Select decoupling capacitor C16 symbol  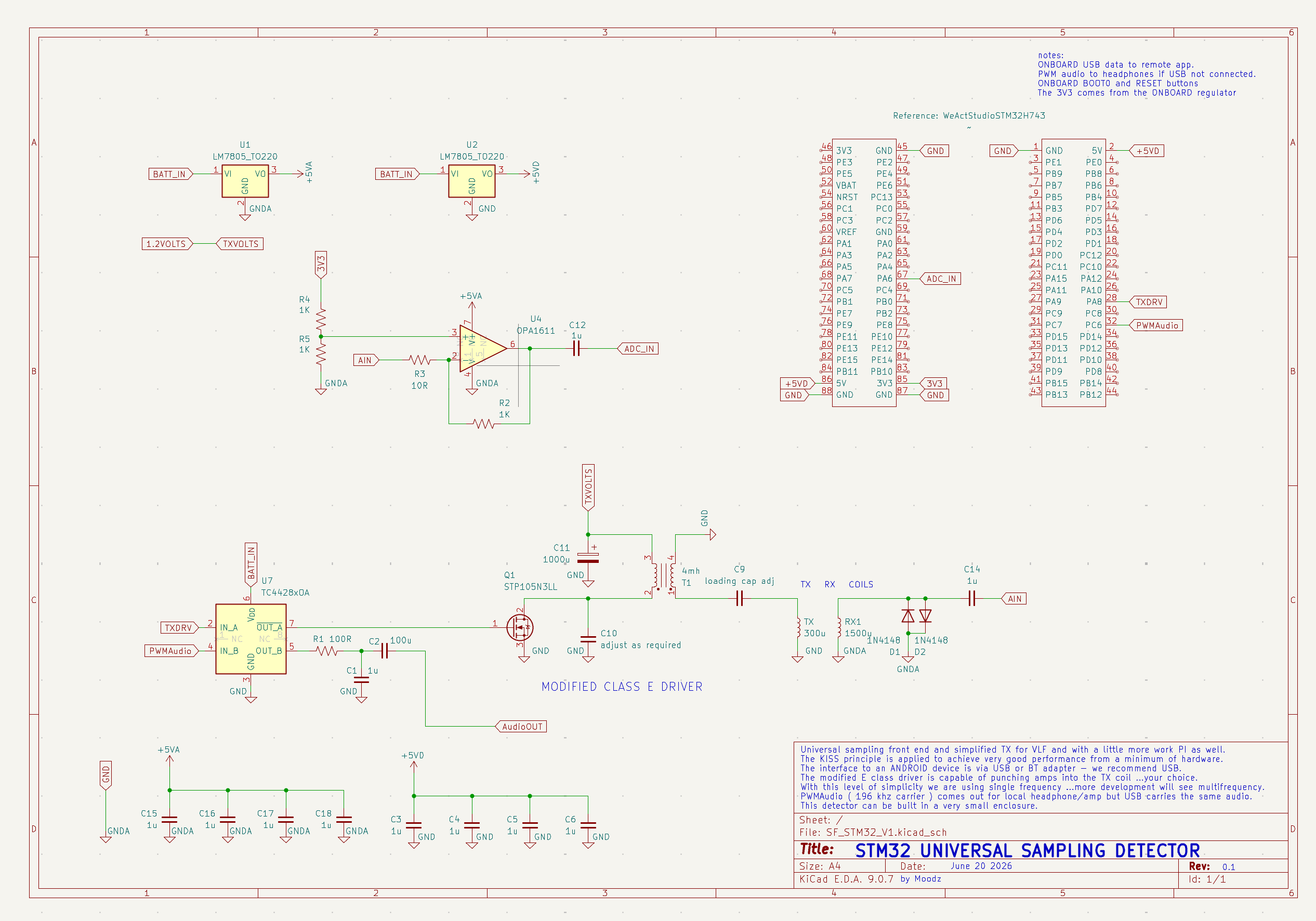click(228, 819)
